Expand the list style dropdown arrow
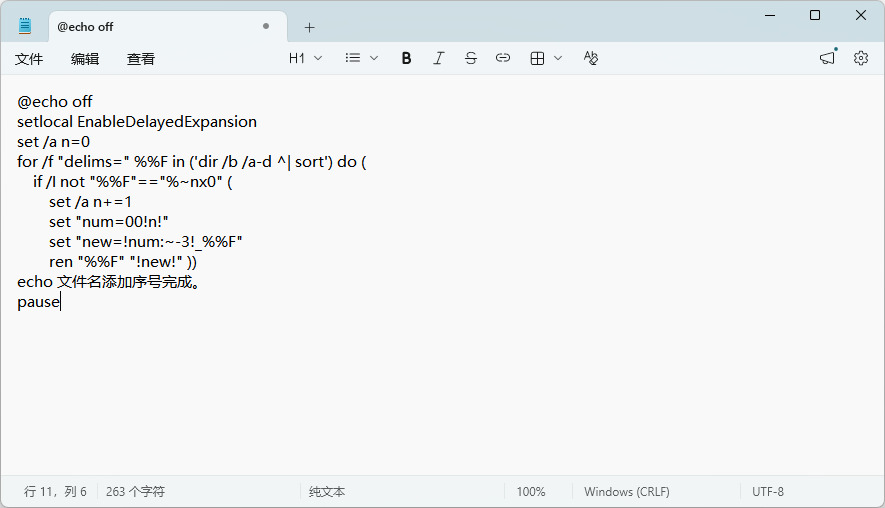The width and height of the screenshot is (885, 508). pyautogui.click(x=374, y=58)
